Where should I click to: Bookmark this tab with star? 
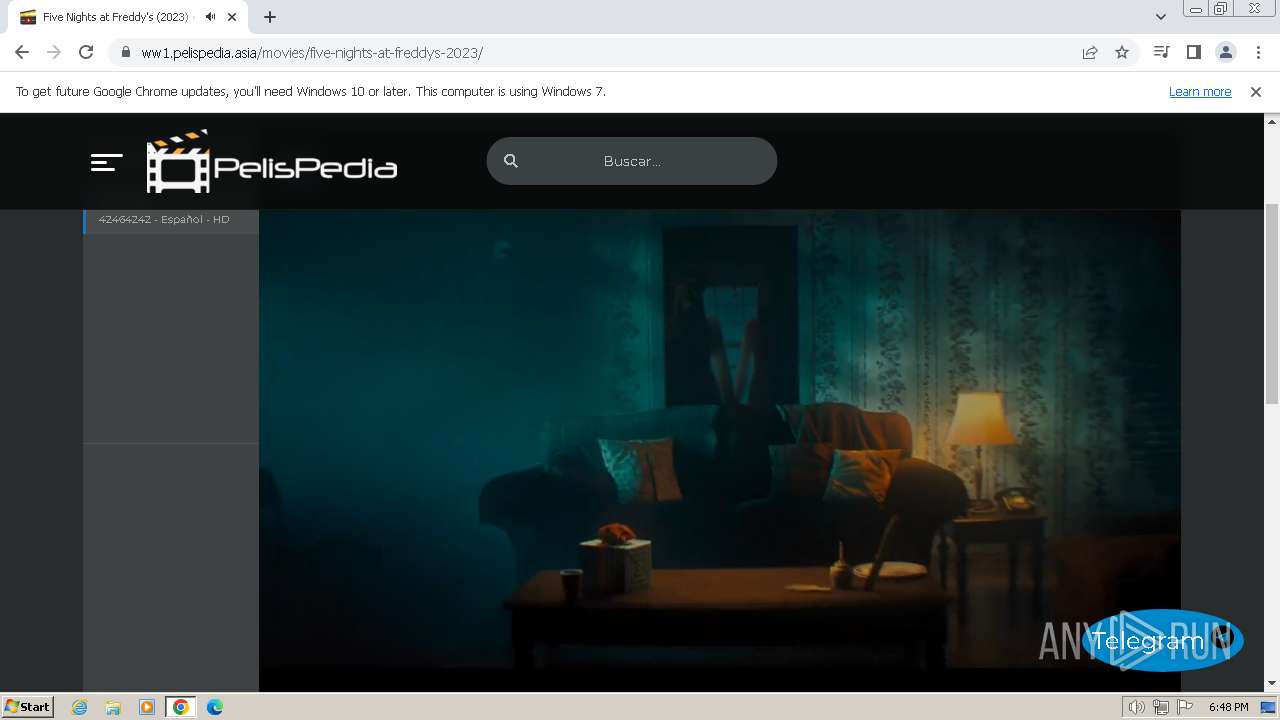point(1122,53)
